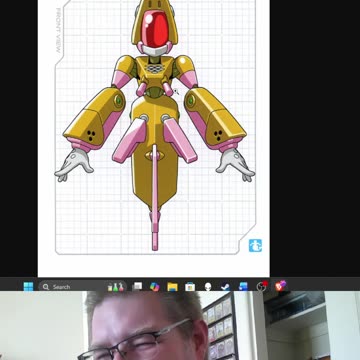Click the FRONT VIEW label on the sheet
The image size is (360, 360).
(59, 31)
